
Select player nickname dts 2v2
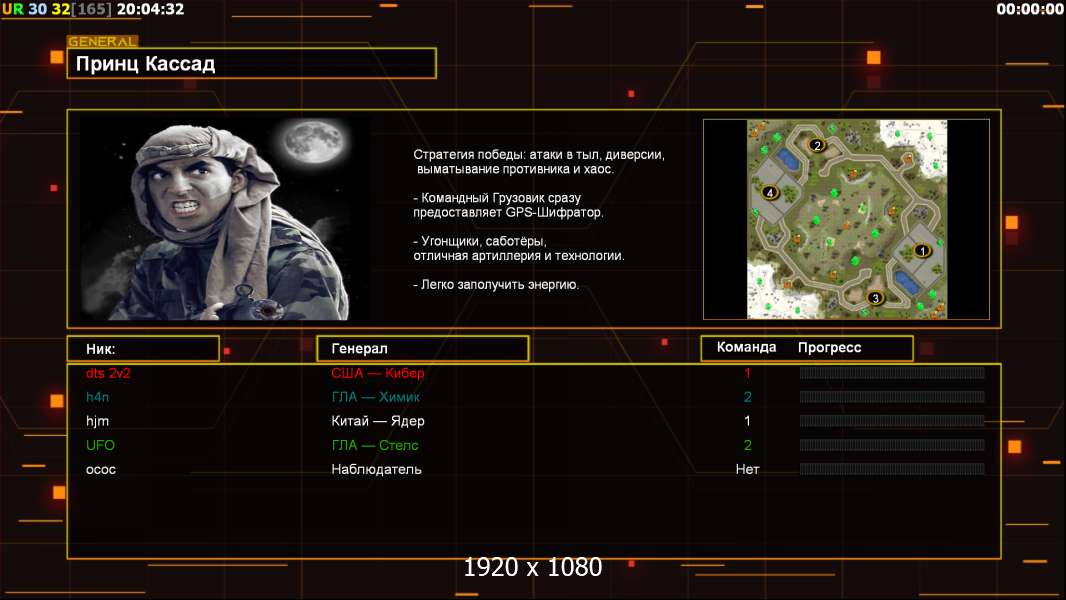pyautogui.click(x=107, y=373)
